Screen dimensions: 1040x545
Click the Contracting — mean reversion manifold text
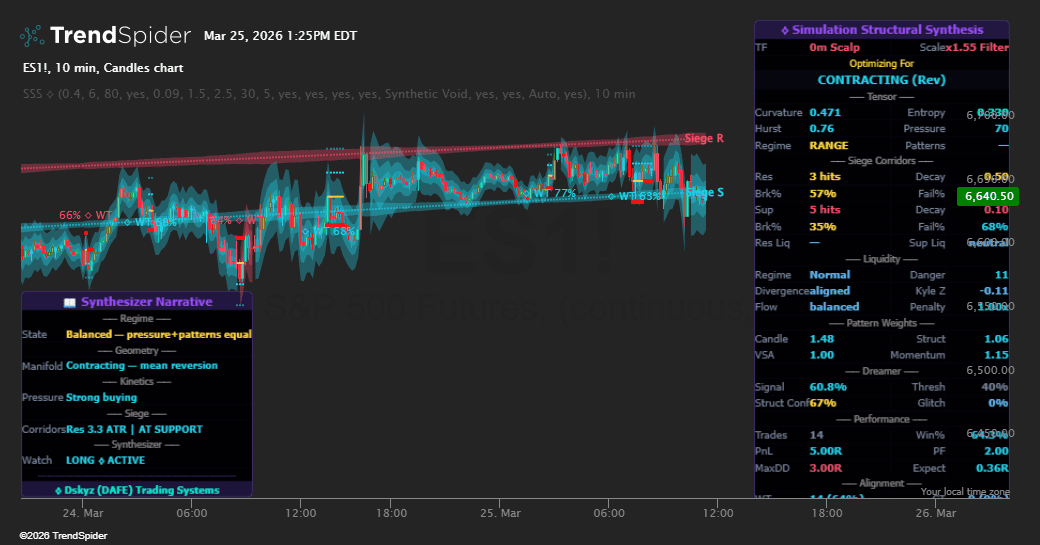[142, 366]
